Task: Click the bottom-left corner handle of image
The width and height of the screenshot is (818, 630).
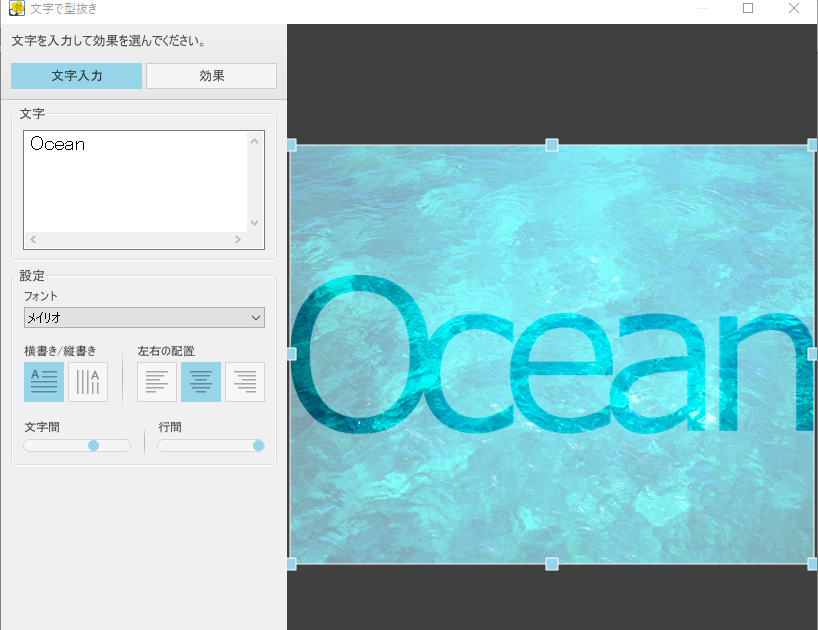Action: click(x=292, y=564)
